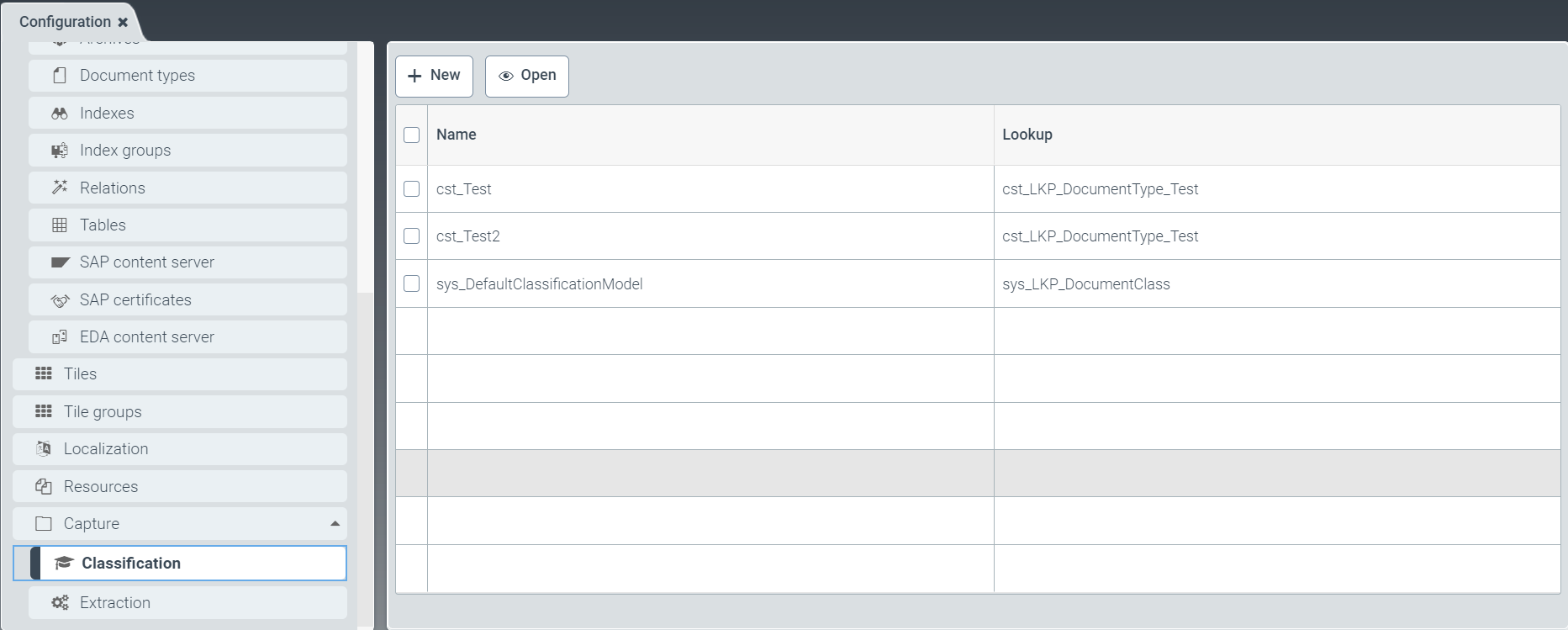This screenshot has height=630, width=1568.
Task: Collapse the Capture section arrow
Action: pos(335,524)
